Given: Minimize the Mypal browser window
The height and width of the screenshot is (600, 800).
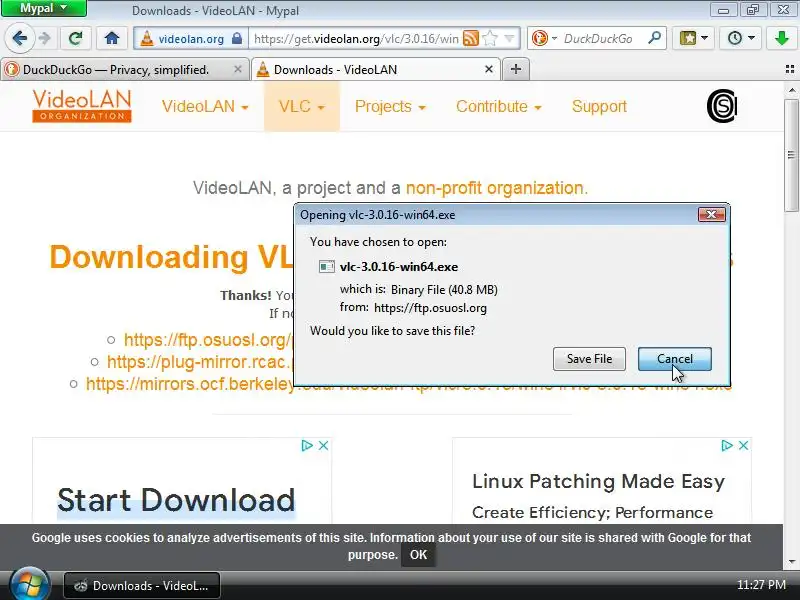Looking at the screenshot, I should coord(723,10).
